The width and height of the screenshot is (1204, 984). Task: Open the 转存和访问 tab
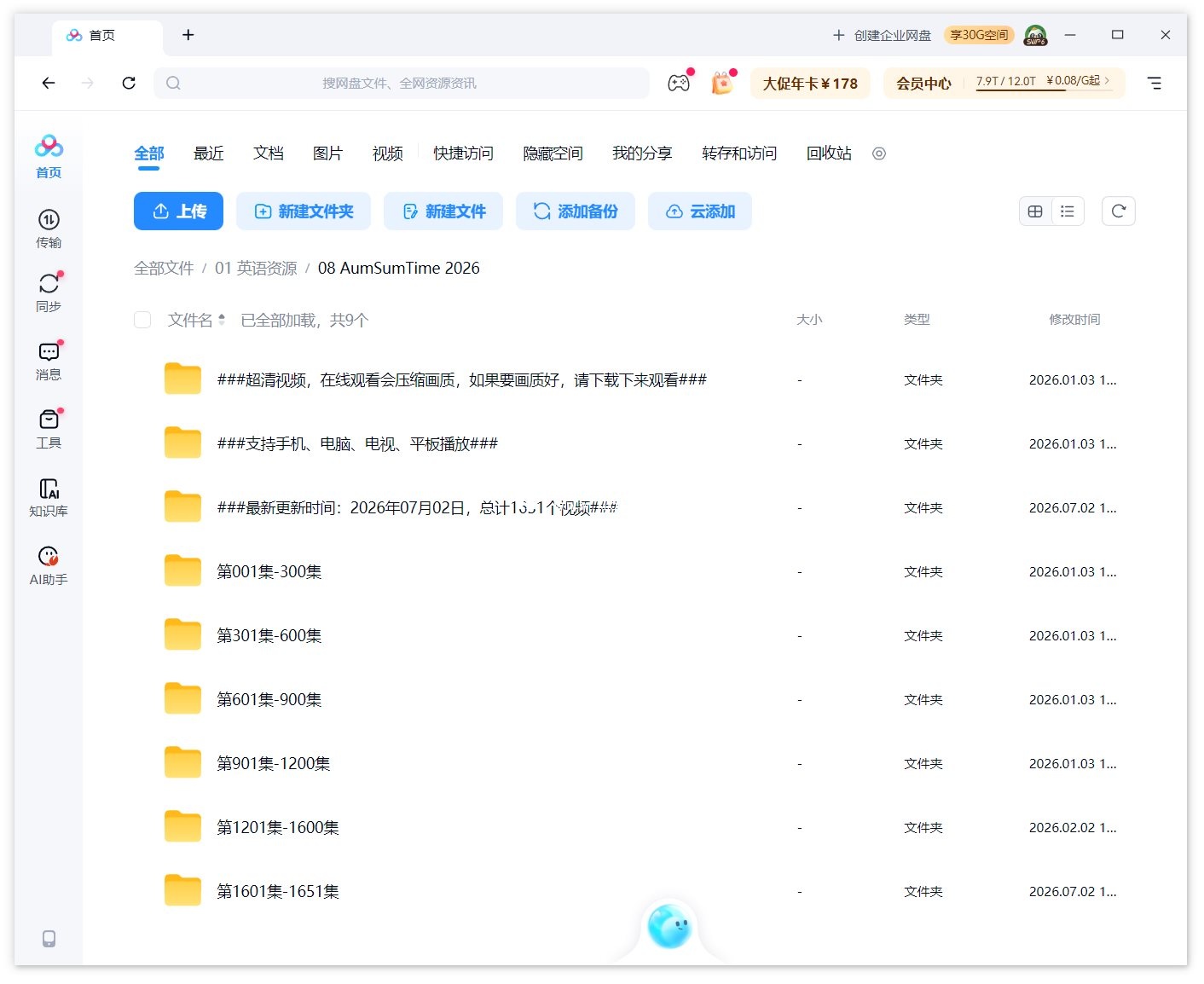[x=739, y=153]
